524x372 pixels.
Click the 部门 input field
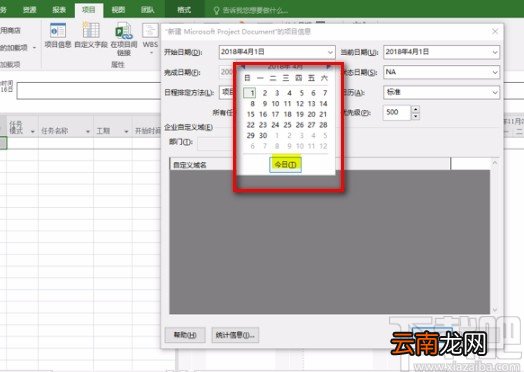216,143
